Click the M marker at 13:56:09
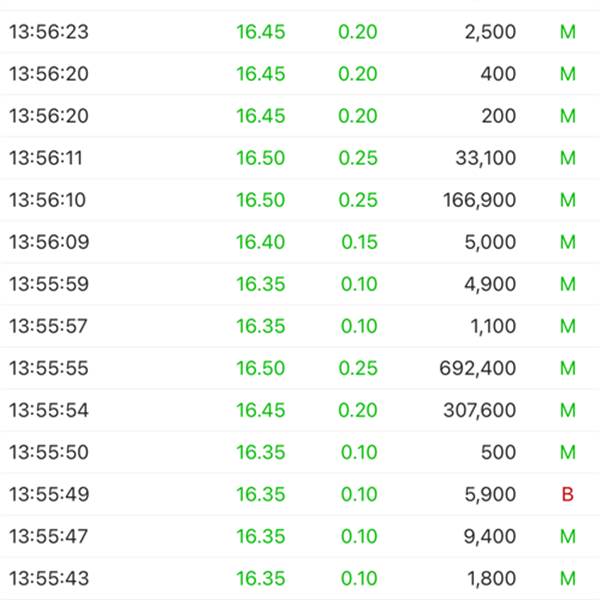The width and height of the screenshot is (600, 600). (567, 242)
